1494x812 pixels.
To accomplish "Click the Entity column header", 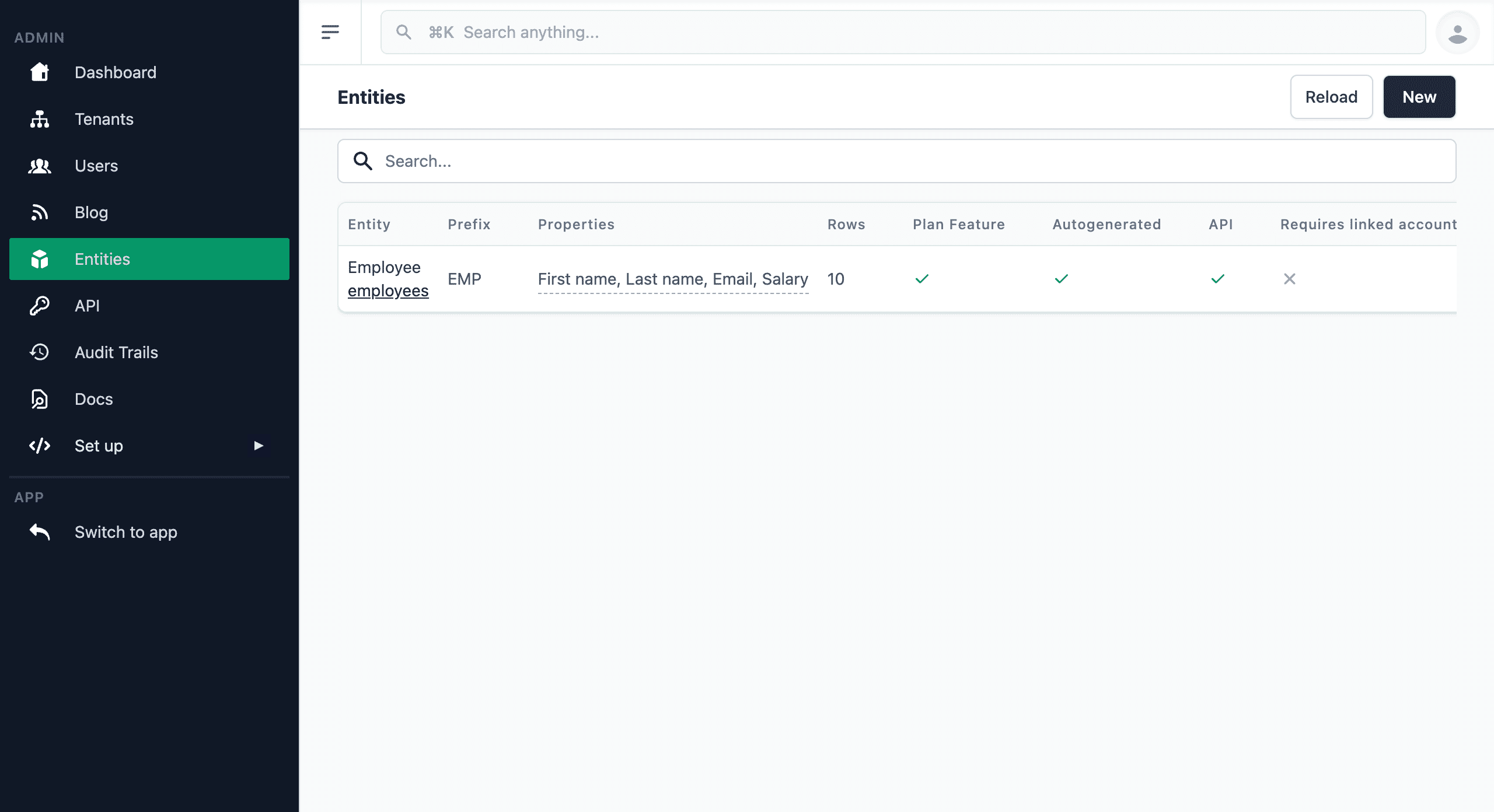I will 369,225.
